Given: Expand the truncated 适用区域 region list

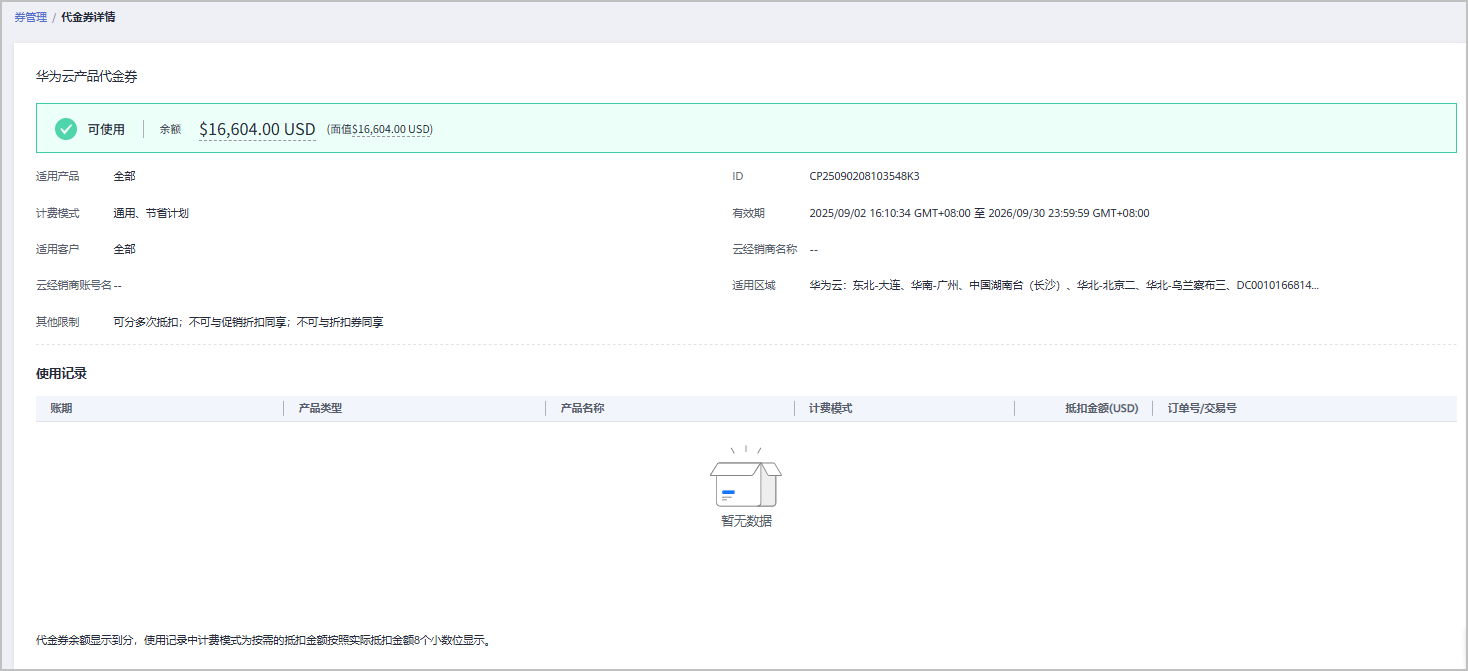Looking at the screenshot, I should [1064, 285].
